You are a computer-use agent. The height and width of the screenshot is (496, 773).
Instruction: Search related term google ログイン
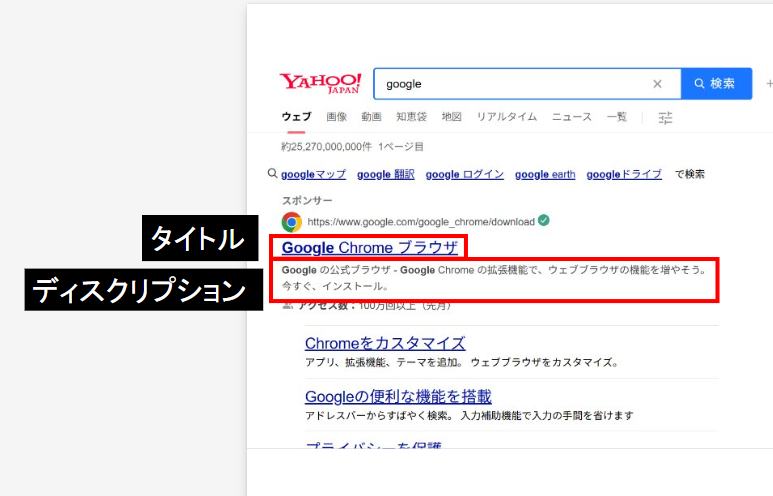pos(464,175)
